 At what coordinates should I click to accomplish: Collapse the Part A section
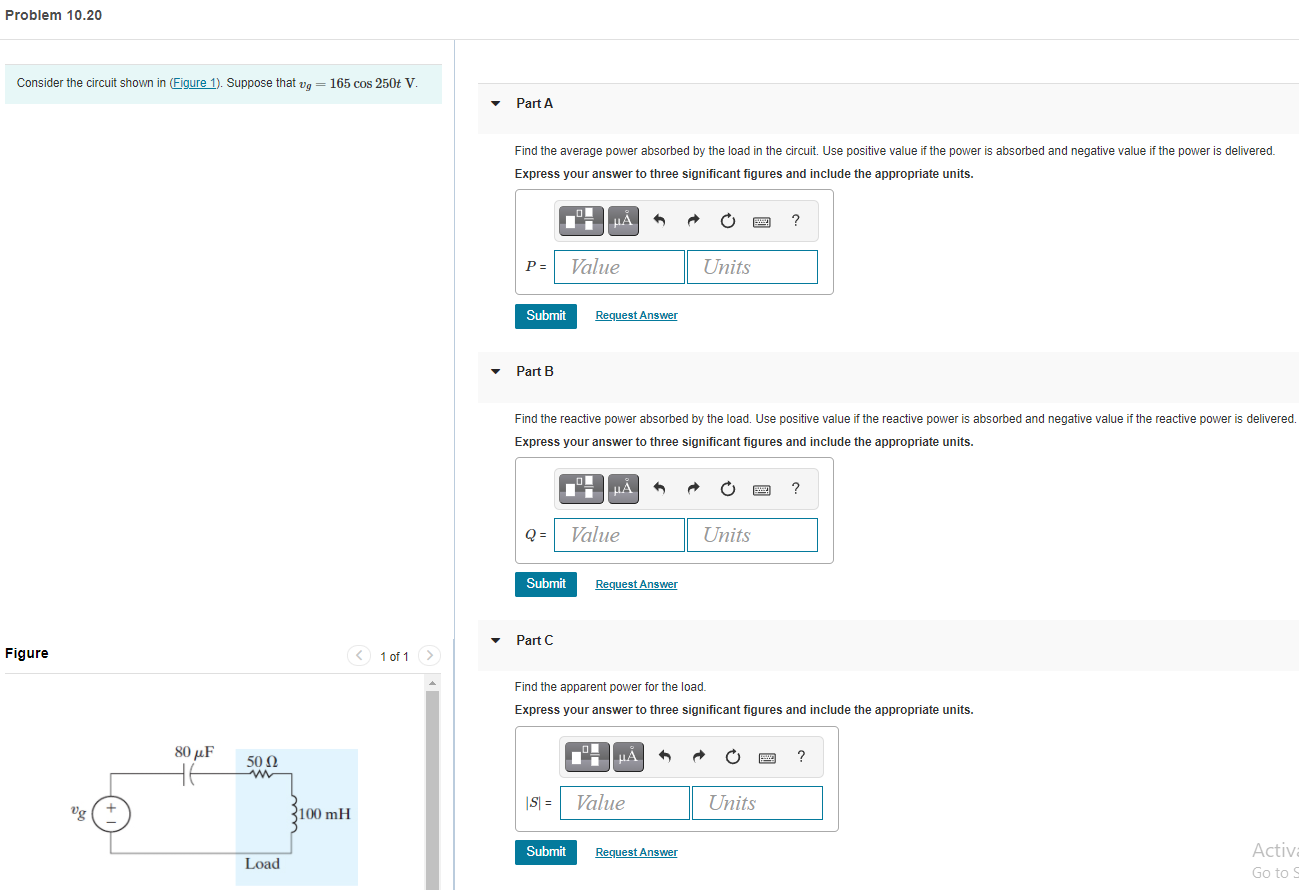click(x=495, y=103)
